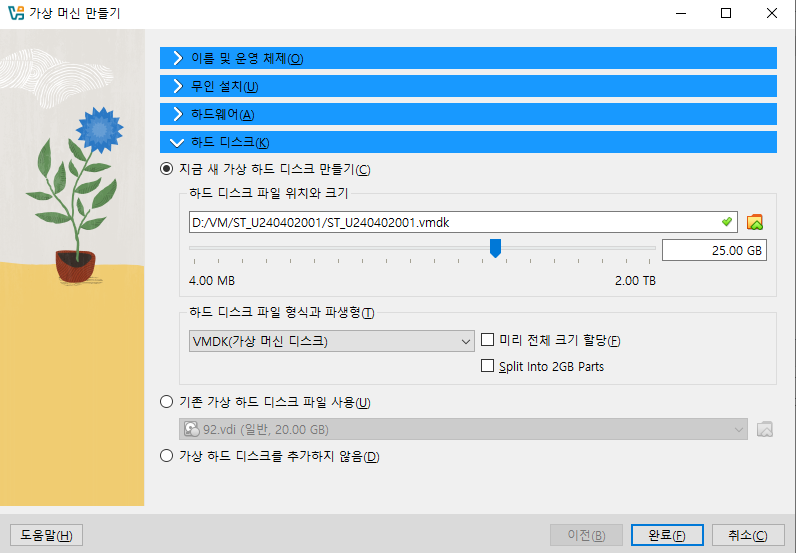Screen dimensions: 796x553
Task: Minimize the wizard window
Action: [681, 13]
